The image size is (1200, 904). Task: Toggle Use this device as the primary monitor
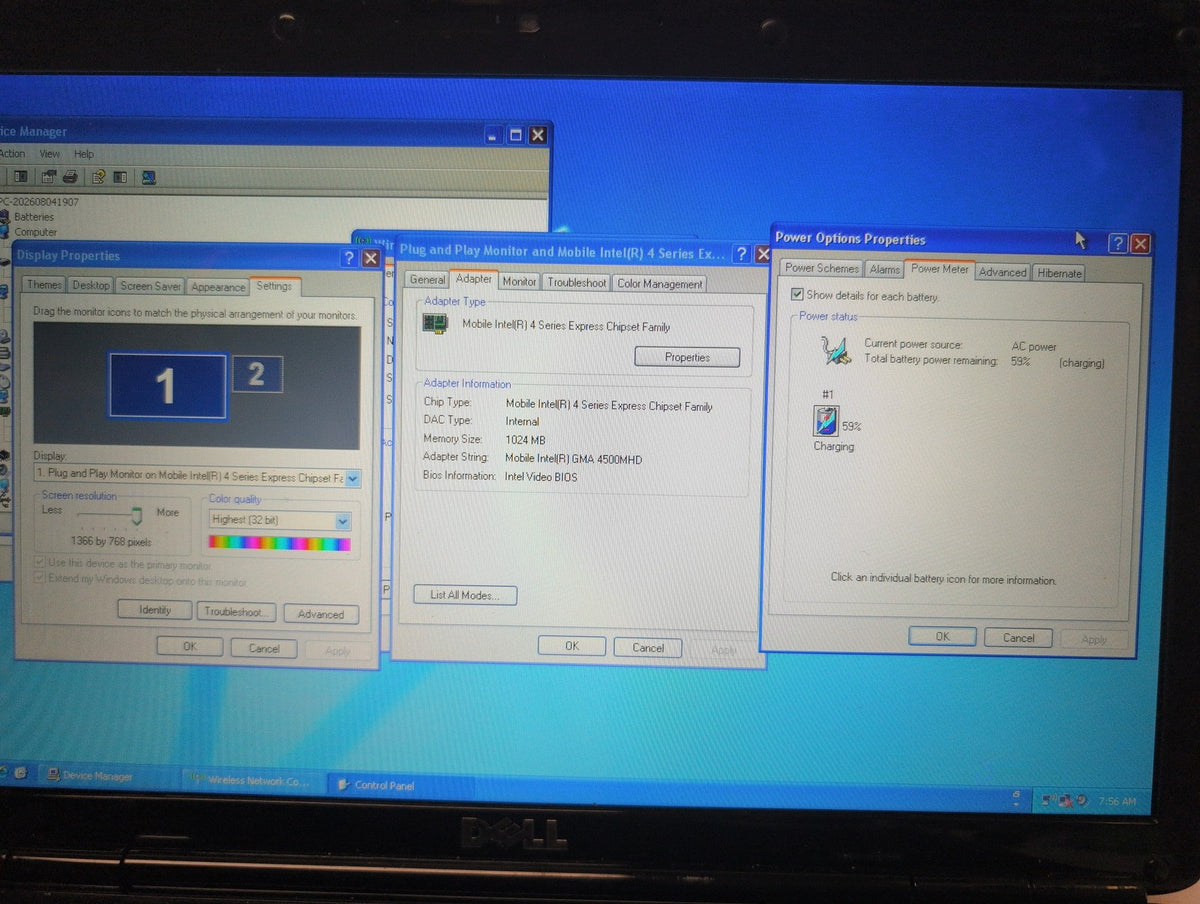click(x=41, y=563)
